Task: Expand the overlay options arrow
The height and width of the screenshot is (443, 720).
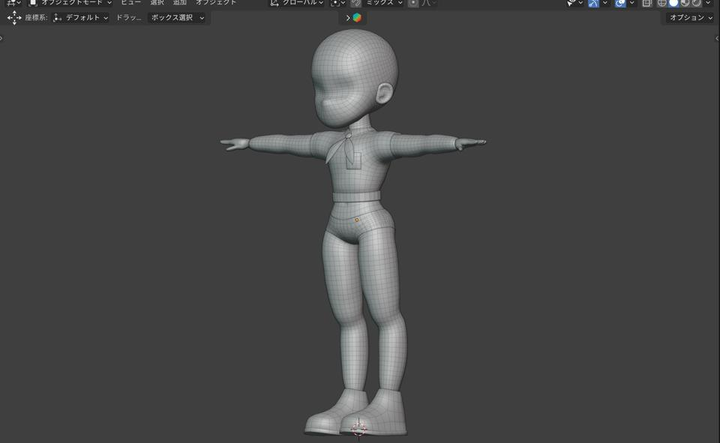Action: pos(632,3)
